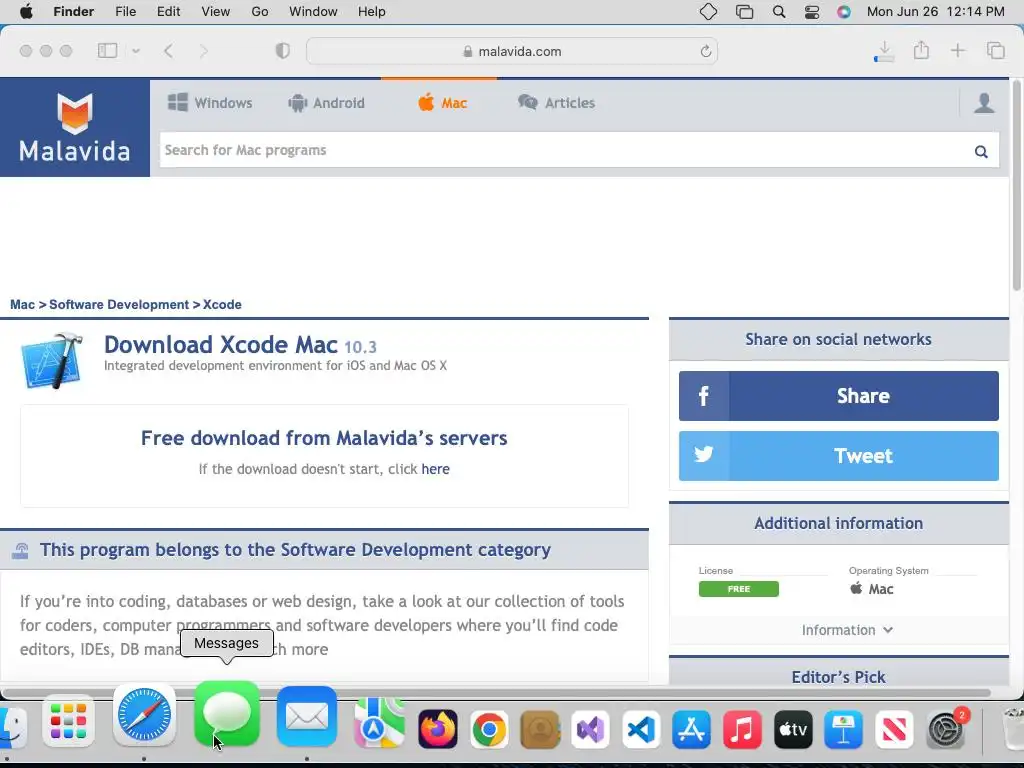The width and height of the screenshot is (1024, 768).
Task: Click the magnifier search button
Action: [x=981, y=152]
